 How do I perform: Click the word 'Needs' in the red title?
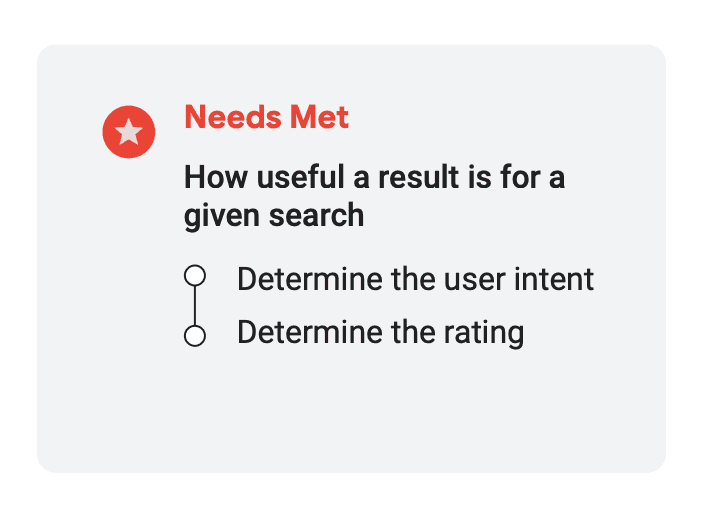coord(233,117)
